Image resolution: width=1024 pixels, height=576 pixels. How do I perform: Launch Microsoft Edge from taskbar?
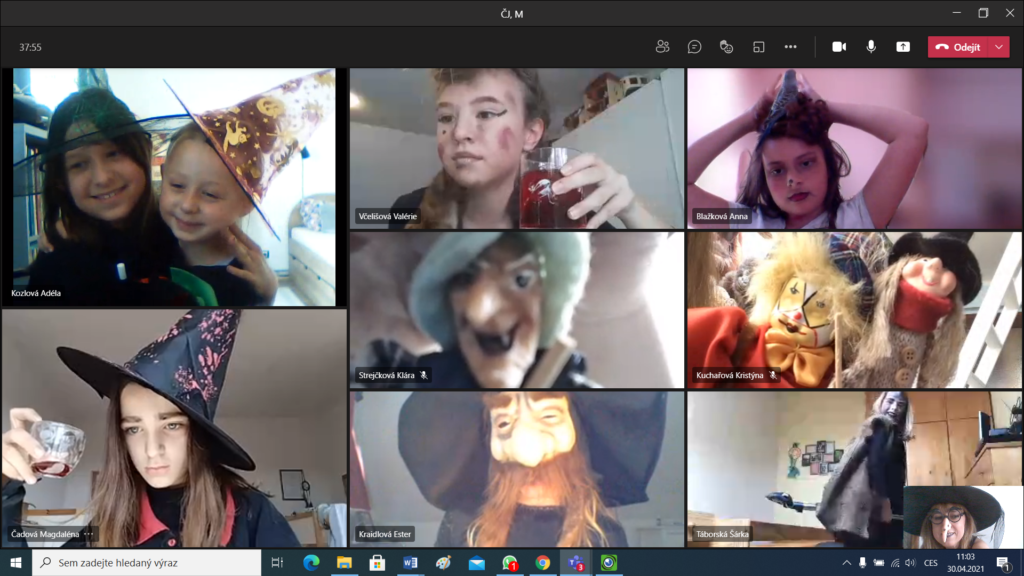tap(311, 562)
